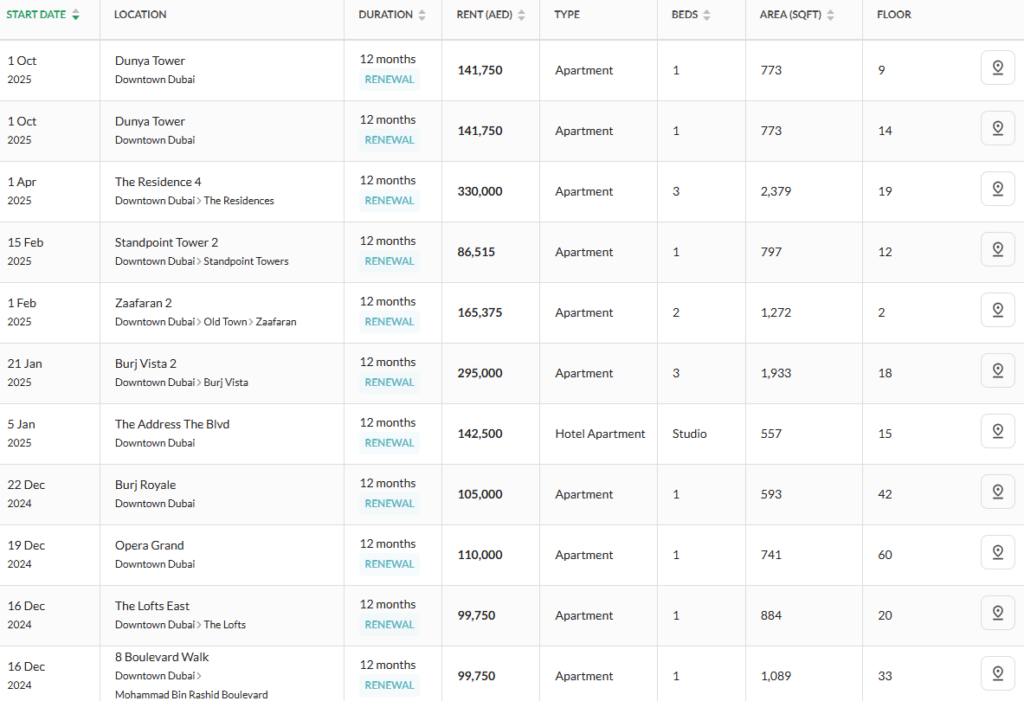
Task: Click map pin for 8 Boulevard Walk
Action: pos(997,673)
